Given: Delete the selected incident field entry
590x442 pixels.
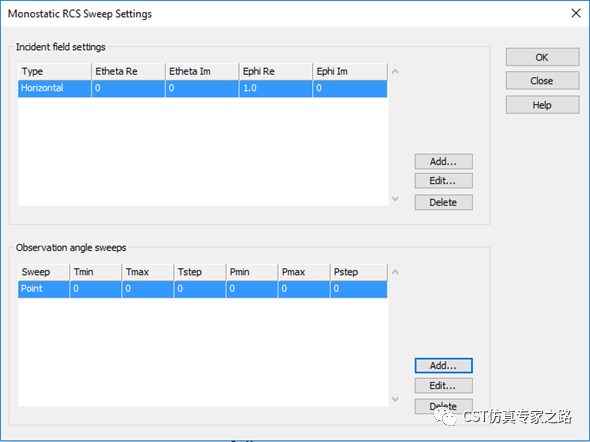Looking at the screenshot, I should [444, 202].
